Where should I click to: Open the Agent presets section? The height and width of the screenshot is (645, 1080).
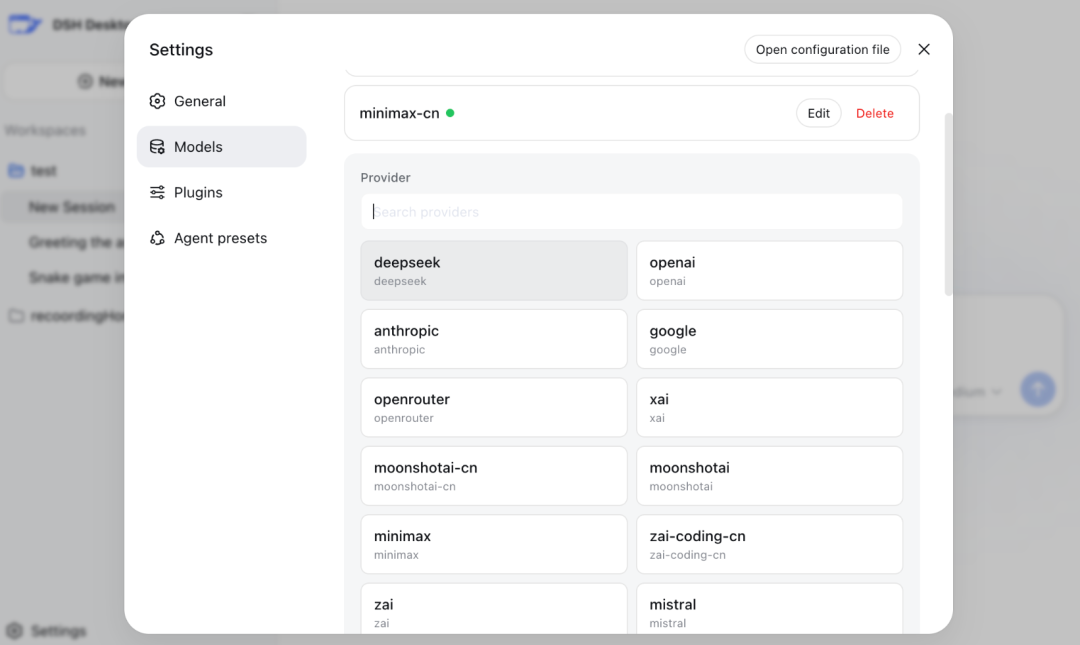point(221,238)
